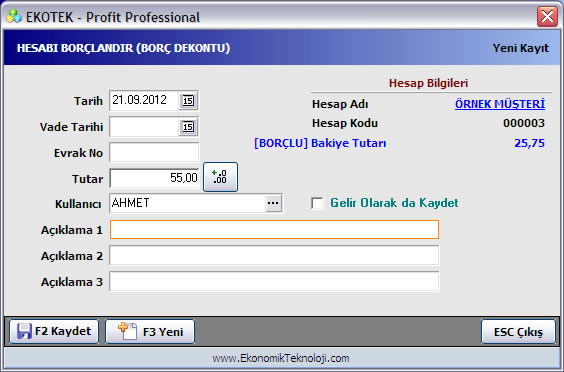The height and width of the screenshot is (372, 564).
Task: Select the balance amount 25,75
Action: pyautogui.click(x=529, y=143)
